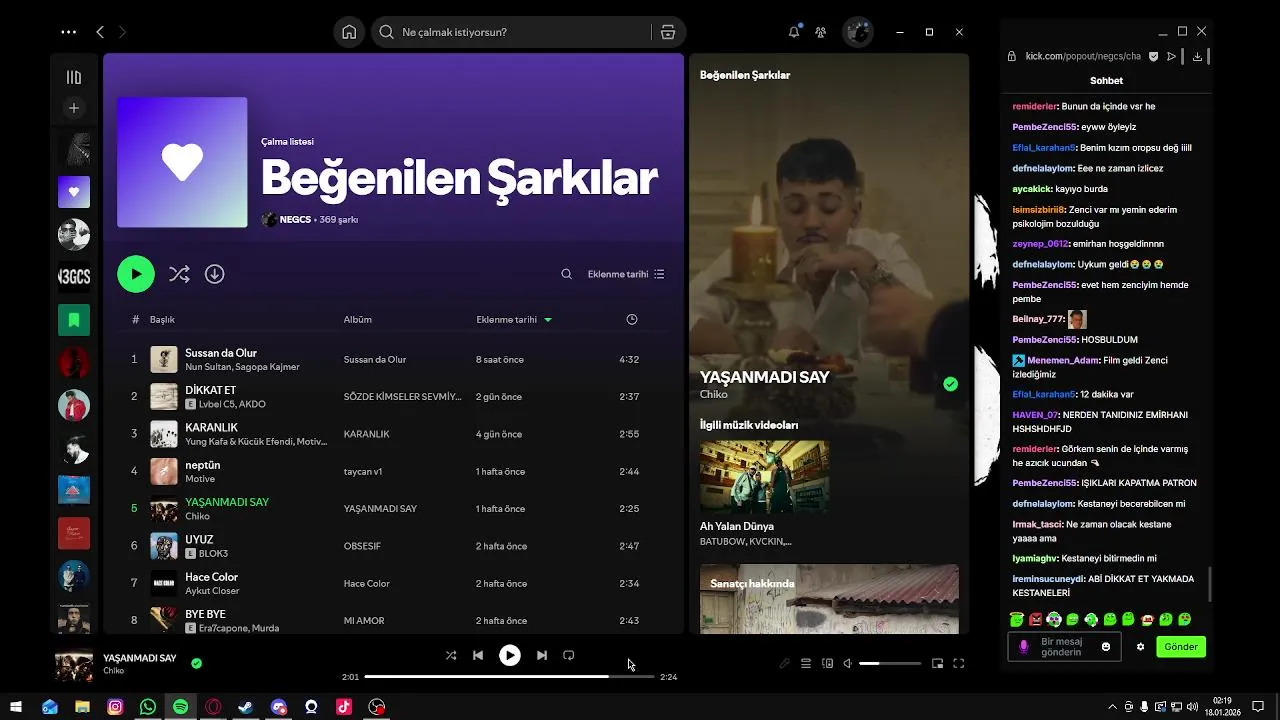Expand hidden system tray icons chevron
The width and height of the screenshot is (1280, 720).
point(1112,707)
